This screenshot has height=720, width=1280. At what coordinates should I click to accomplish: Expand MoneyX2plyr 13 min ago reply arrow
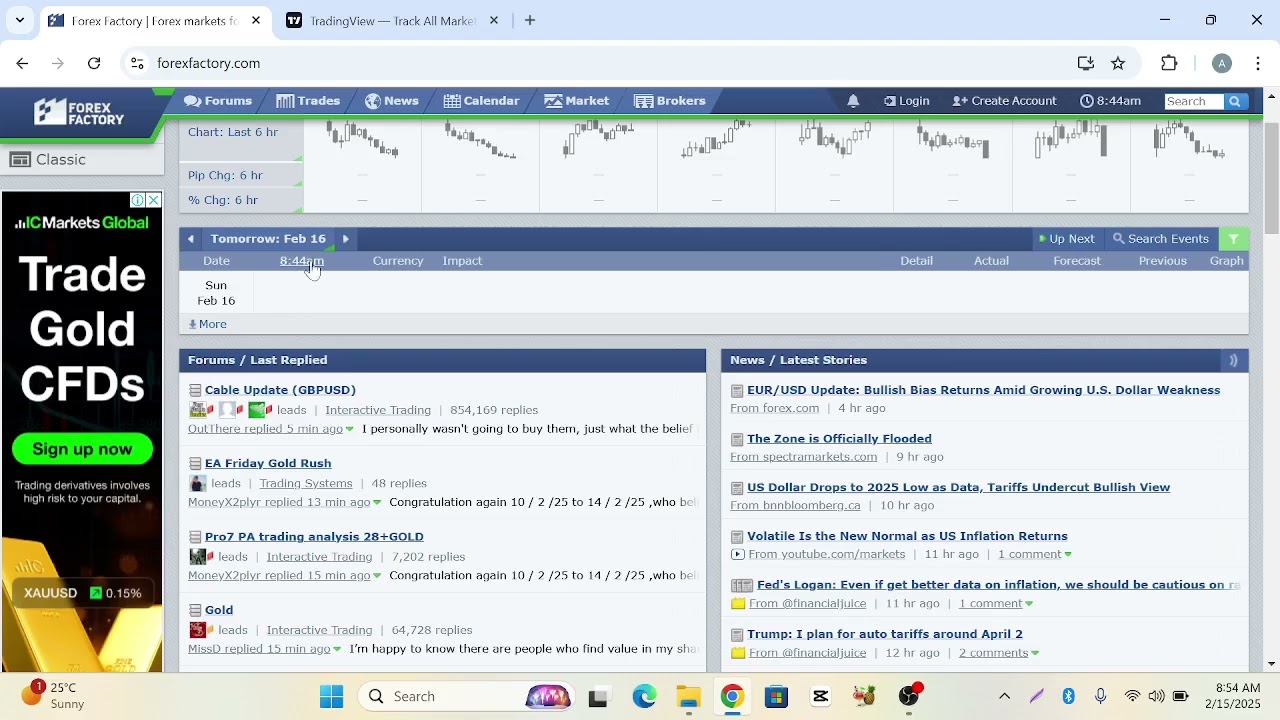point(377,503)
